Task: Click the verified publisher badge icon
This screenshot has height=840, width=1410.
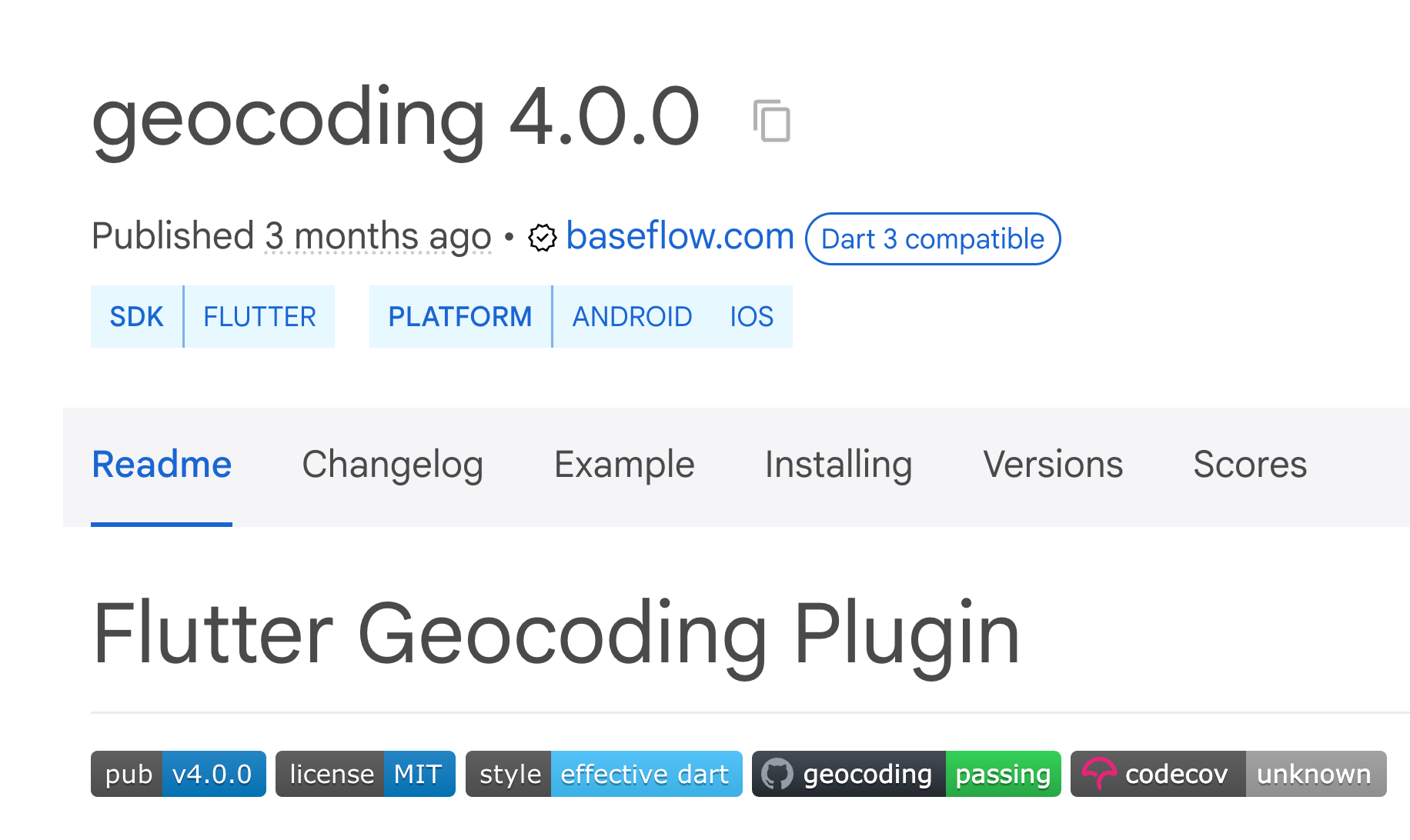Action: pos(543,238)
